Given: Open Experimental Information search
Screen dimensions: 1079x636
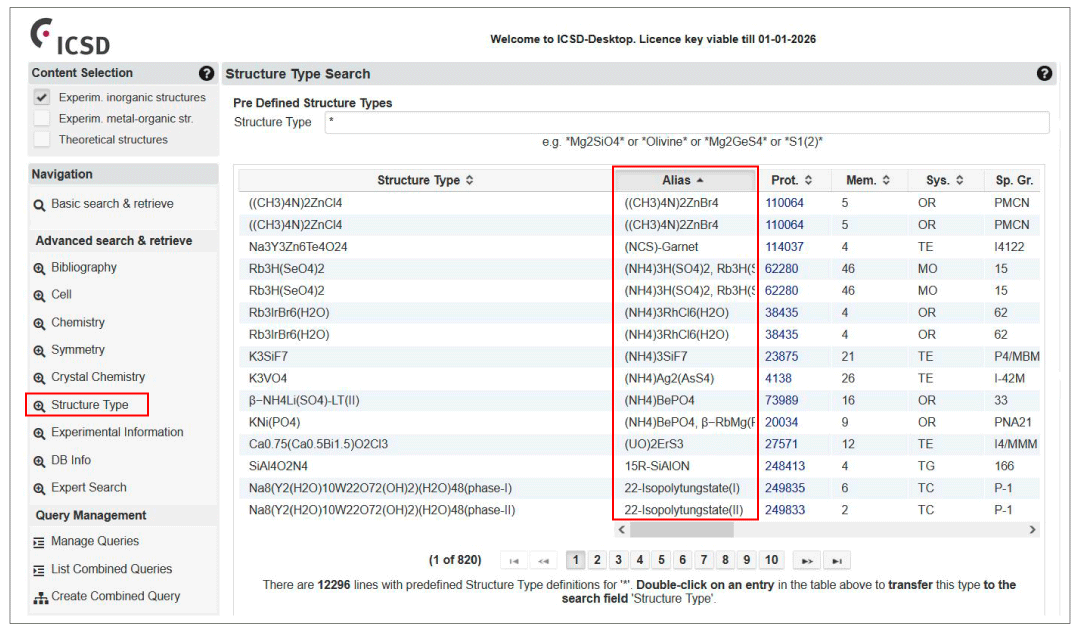Looking at the screenshot, I should point(118,432).
